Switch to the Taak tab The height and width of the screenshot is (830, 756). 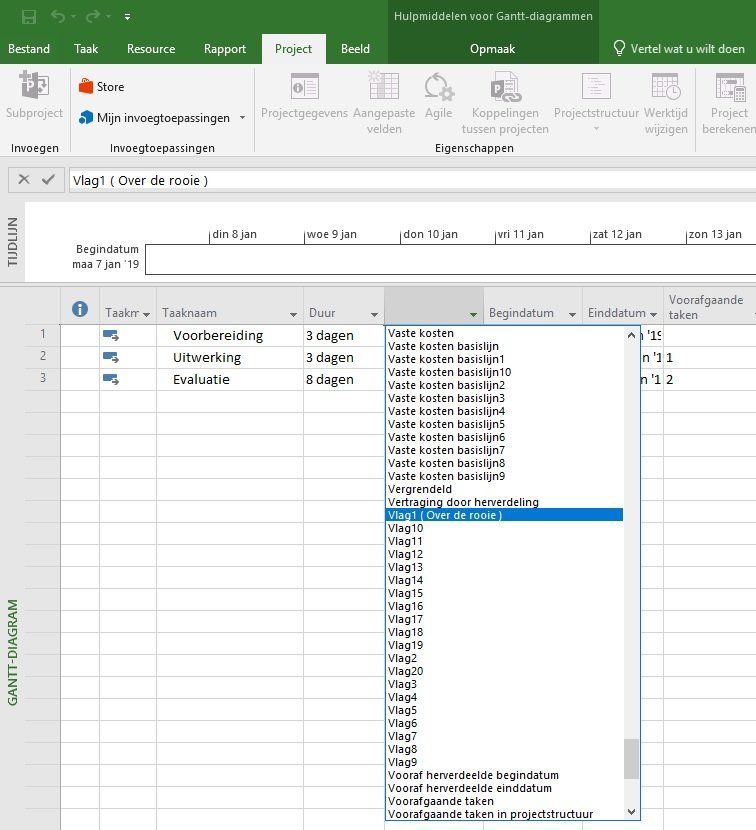(x=86, y=49)
